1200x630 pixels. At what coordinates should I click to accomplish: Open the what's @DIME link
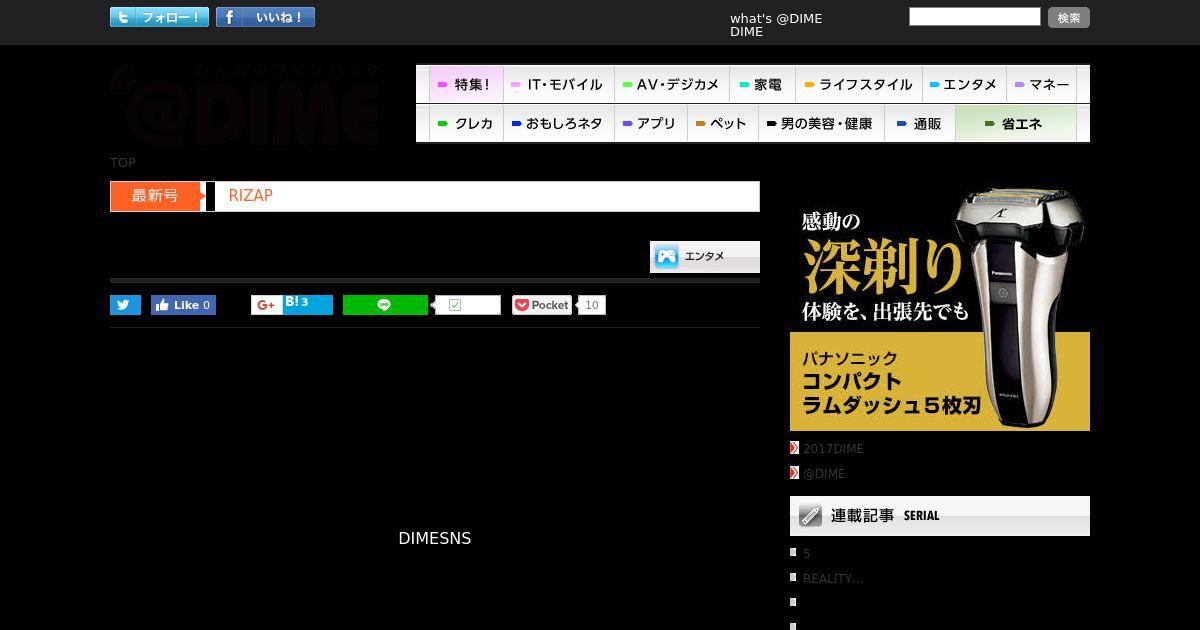tap(776, 18)
